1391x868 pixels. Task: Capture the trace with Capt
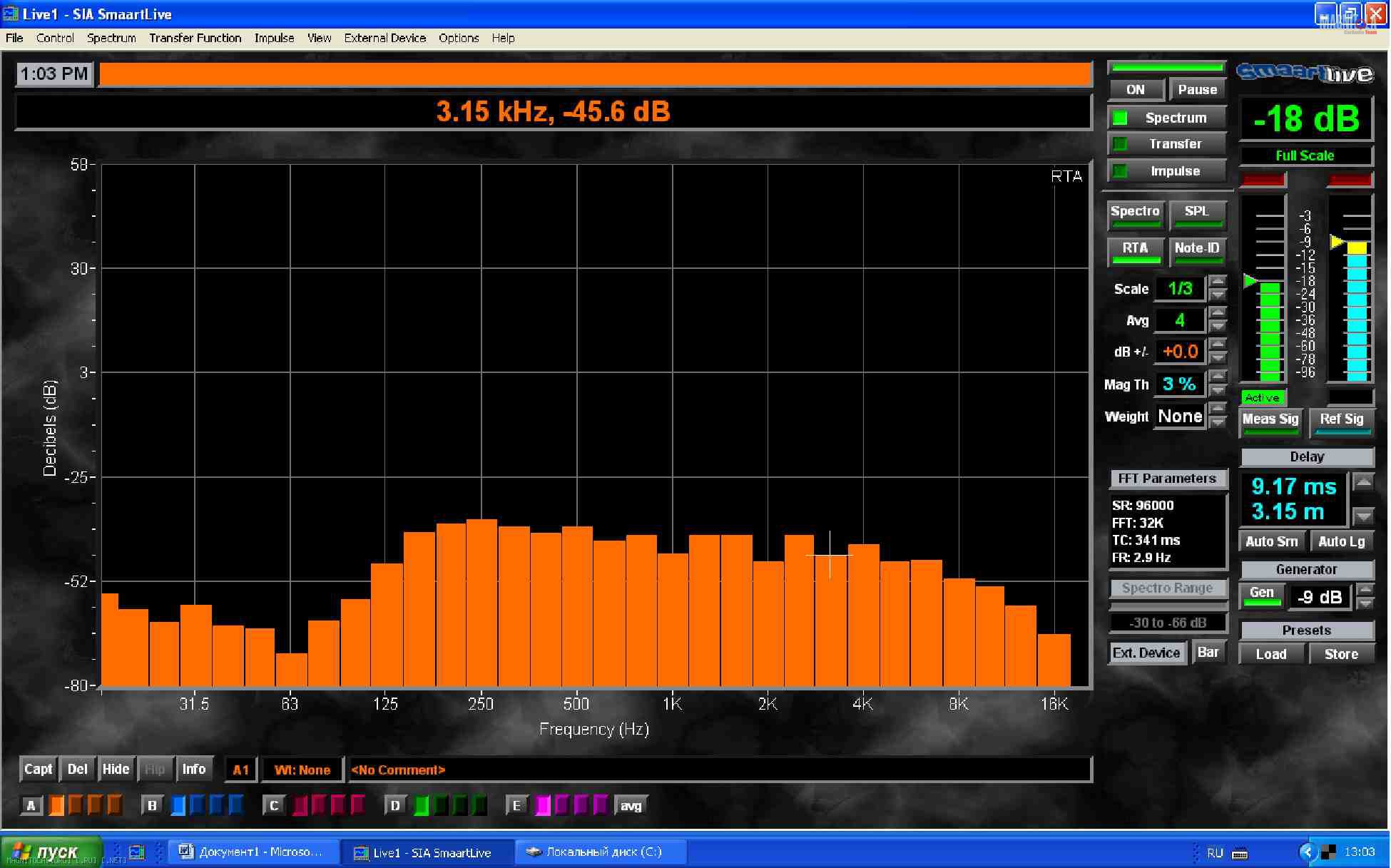pyautogui.click(x=39, y=770)
